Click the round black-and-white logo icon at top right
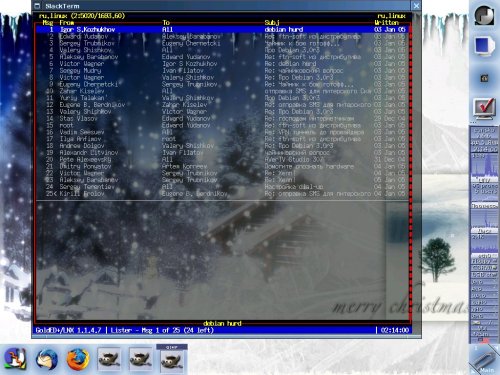The width and height of the screenshot is (500, 375). coord(484,15)
